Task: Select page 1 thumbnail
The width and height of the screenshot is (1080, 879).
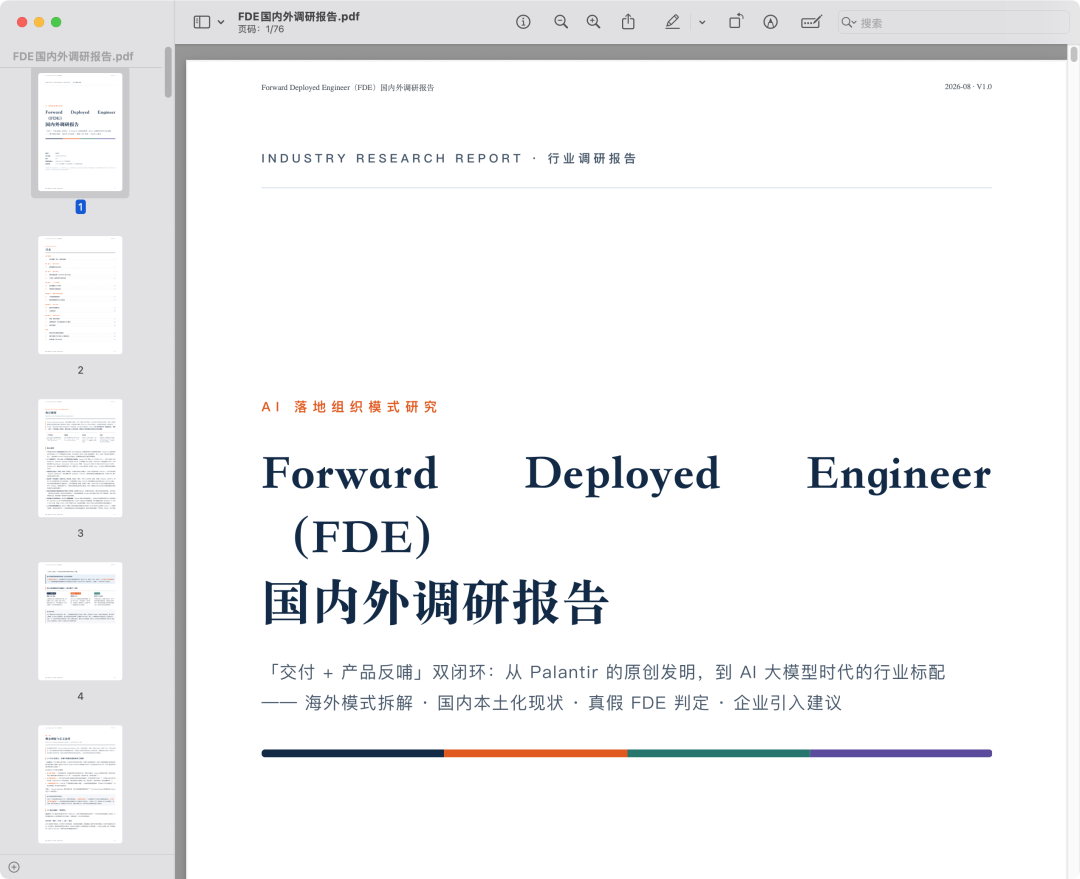Action: click(80, 132)
